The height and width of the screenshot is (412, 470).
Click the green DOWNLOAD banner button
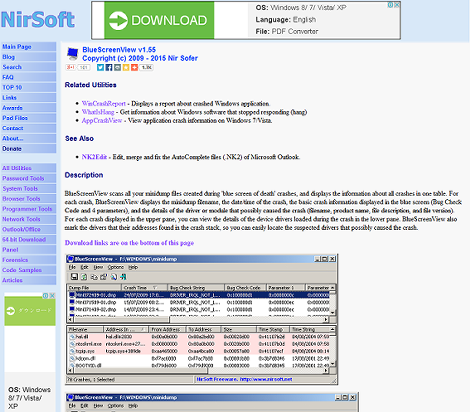click(159, 20)
